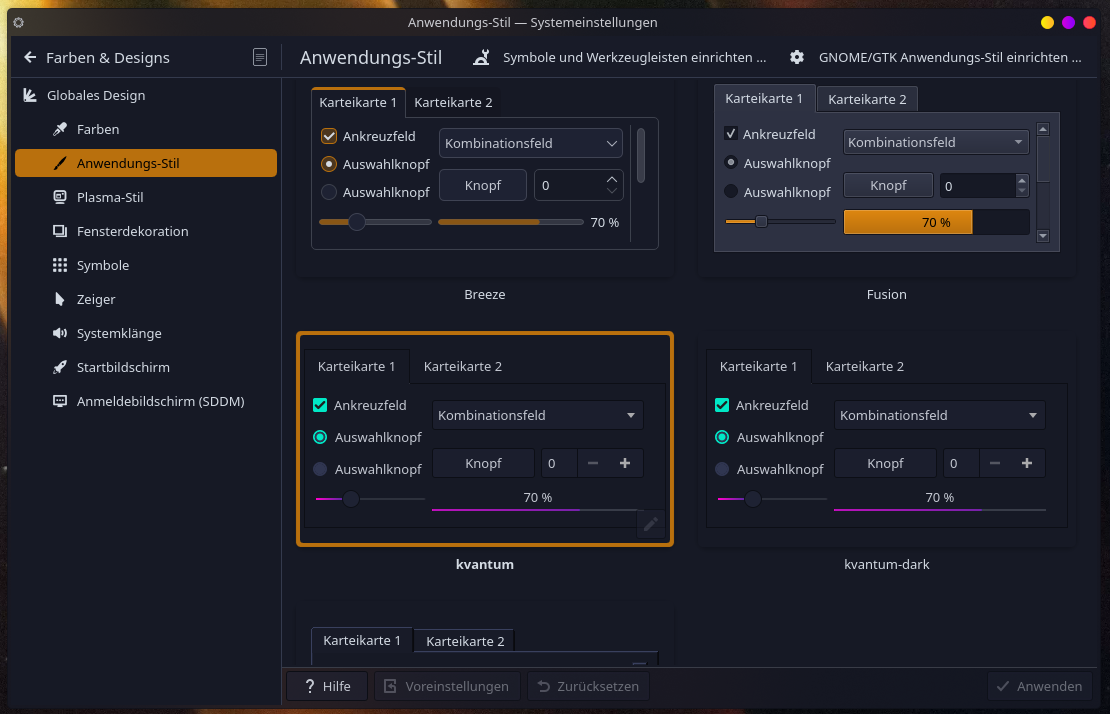Click the pencil edit icon on kvantum preview

point(650,523)
